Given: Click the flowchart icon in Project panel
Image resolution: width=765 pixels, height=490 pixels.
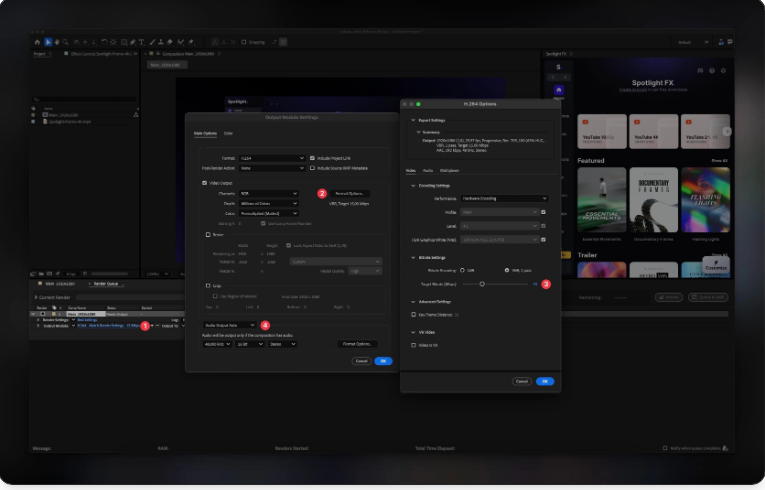Looking at the screenshot, I should (x=136, y=115).
